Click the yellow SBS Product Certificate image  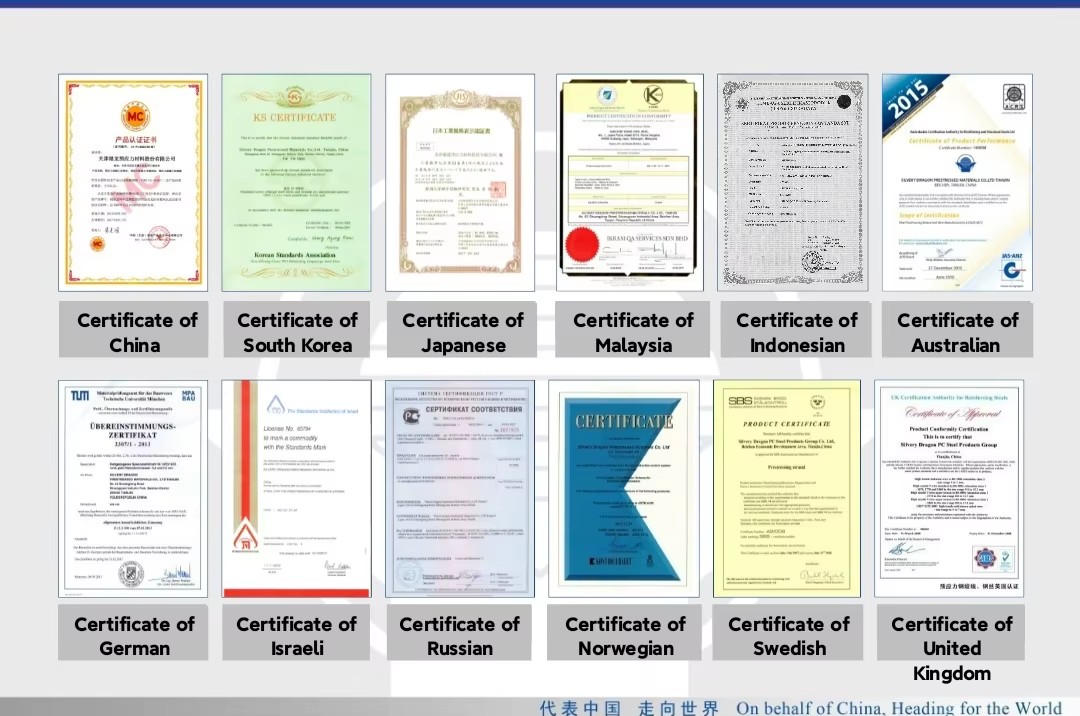[787, 488]
